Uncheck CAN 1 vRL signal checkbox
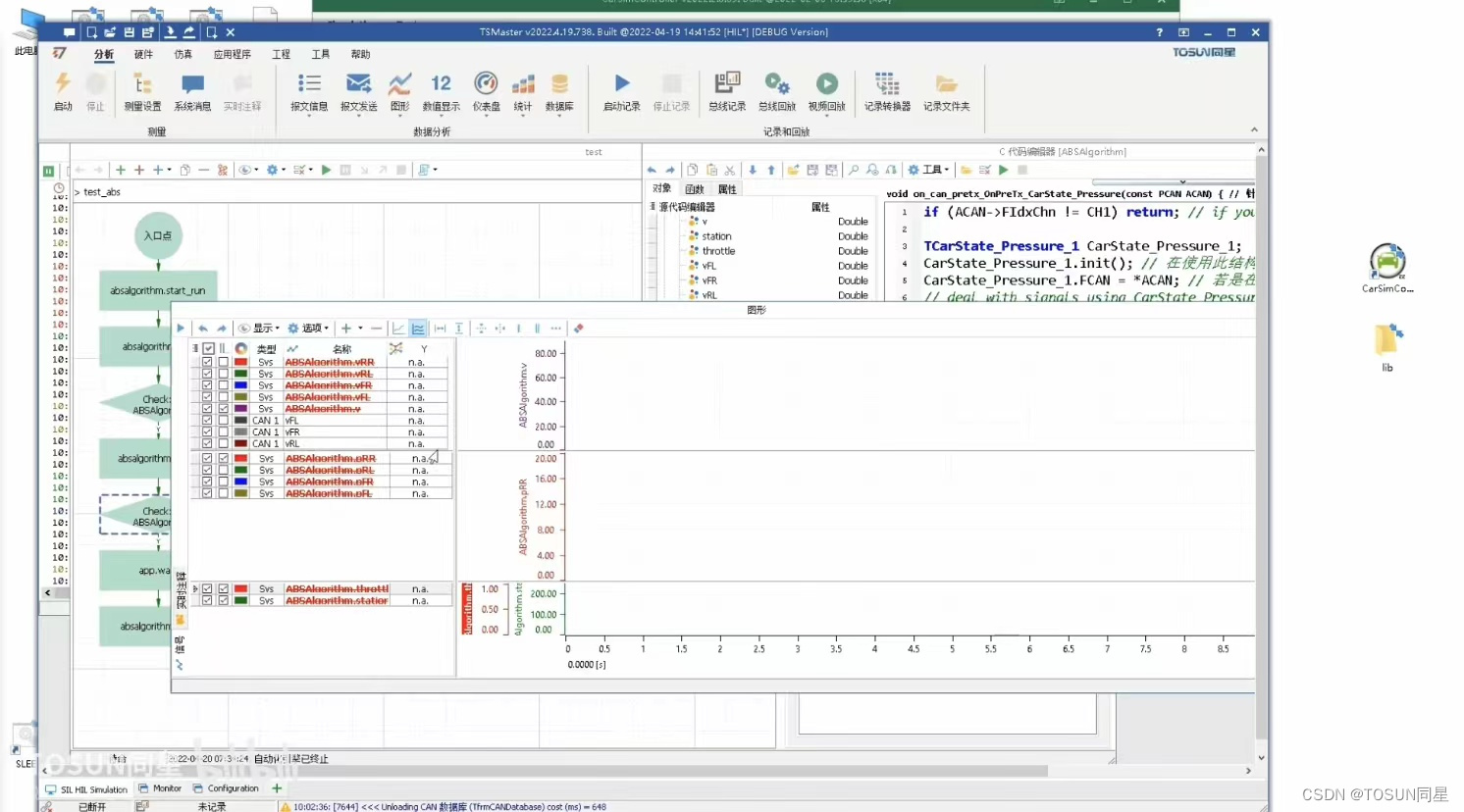 [207, 443]
